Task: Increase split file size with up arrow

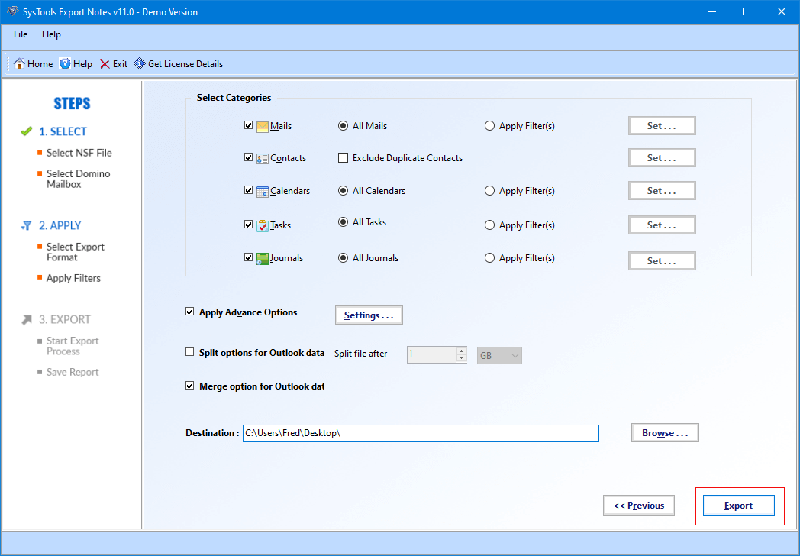Action: (461, 351)
